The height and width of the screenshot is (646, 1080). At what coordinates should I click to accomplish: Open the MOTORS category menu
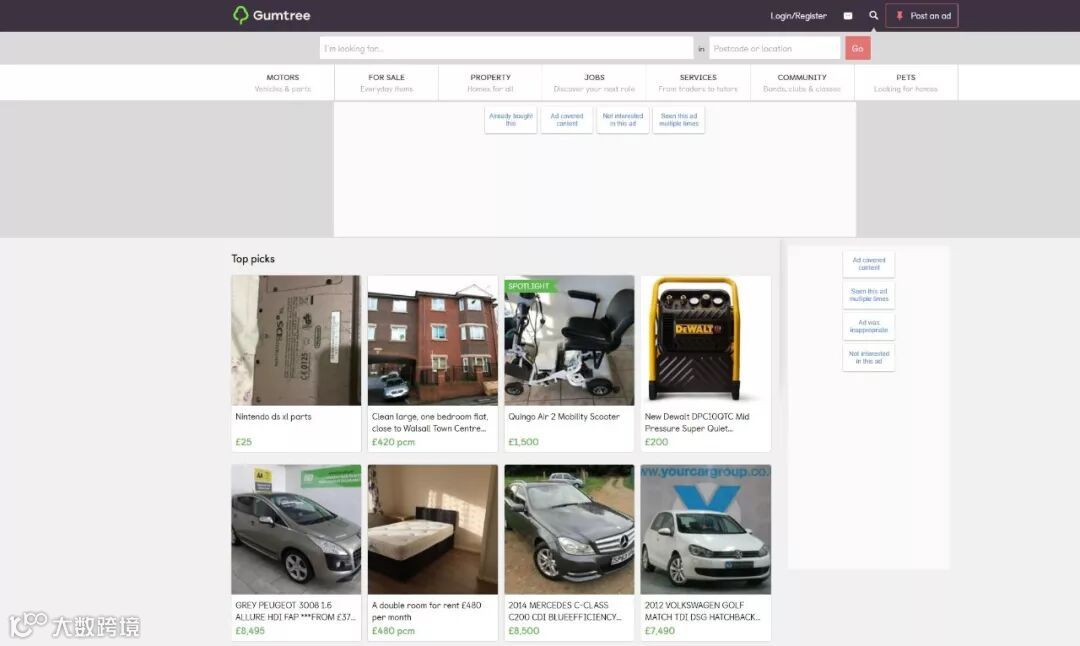tap(282, 83)
